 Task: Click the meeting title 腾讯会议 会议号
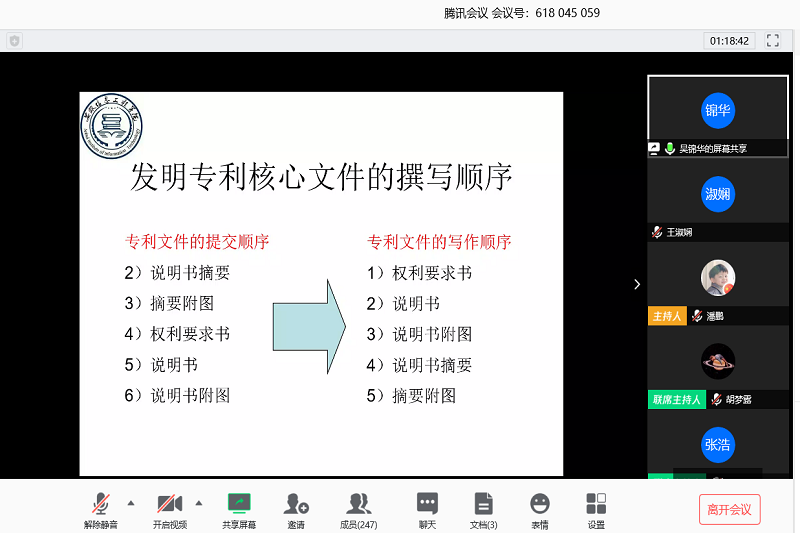521,13
